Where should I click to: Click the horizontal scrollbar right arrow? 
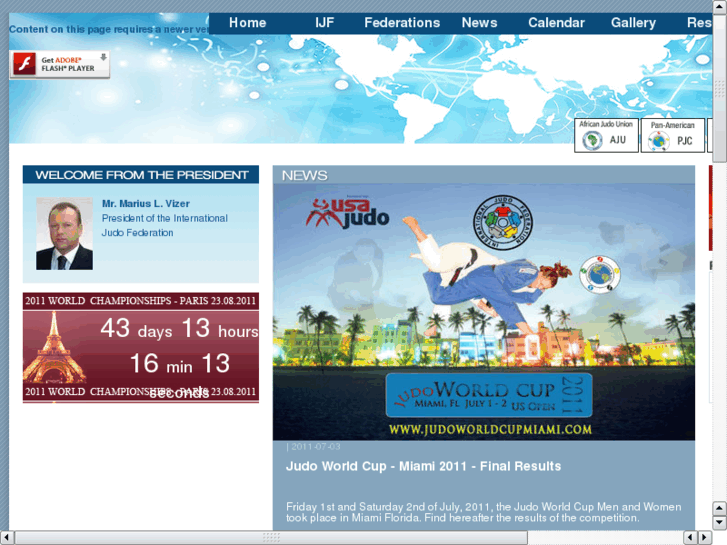pos(705,537)
